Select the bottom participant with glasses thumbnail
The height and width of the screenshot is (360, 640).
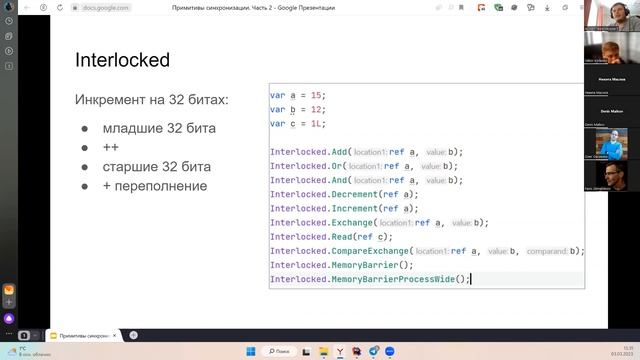pos(612,176)
